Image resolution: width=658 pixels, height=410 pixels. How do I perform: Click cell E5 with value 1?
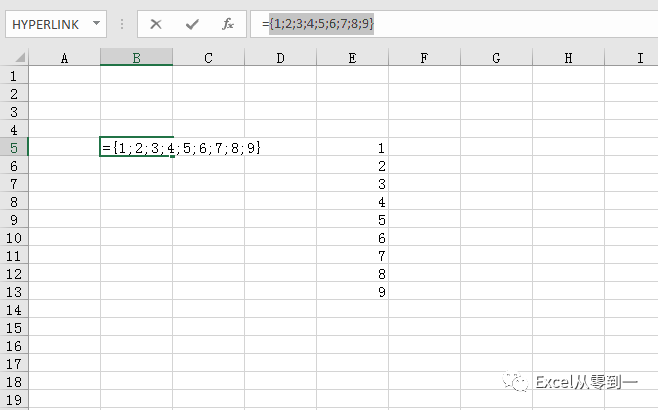pyautogui.click(x=352, y=148)
